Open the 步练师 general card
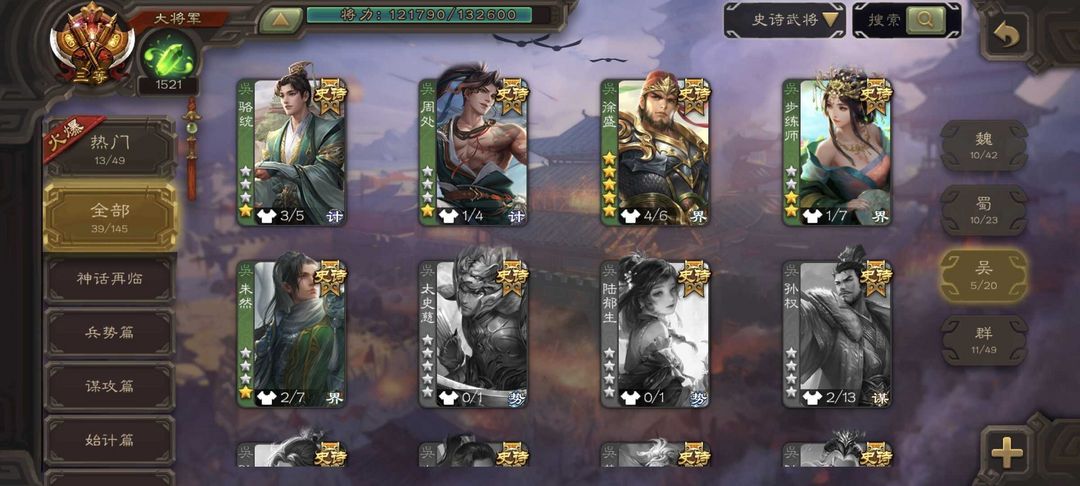Screen dimensions: 1080x486 [x=837, y=152]
